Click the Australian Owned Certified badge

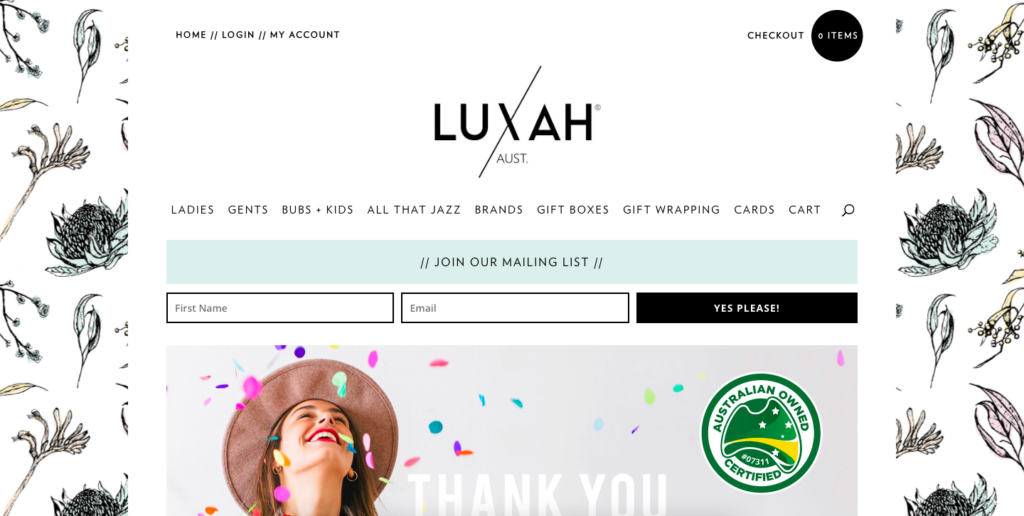[x=761, y=433]
